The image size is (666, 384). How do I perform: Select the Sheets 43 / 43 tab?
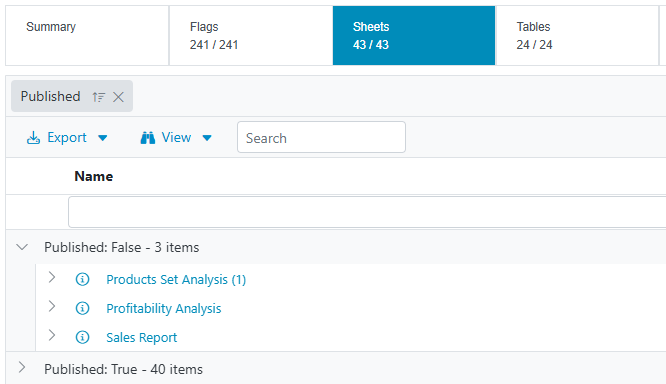pyautogui.click(x=414, y=36)
